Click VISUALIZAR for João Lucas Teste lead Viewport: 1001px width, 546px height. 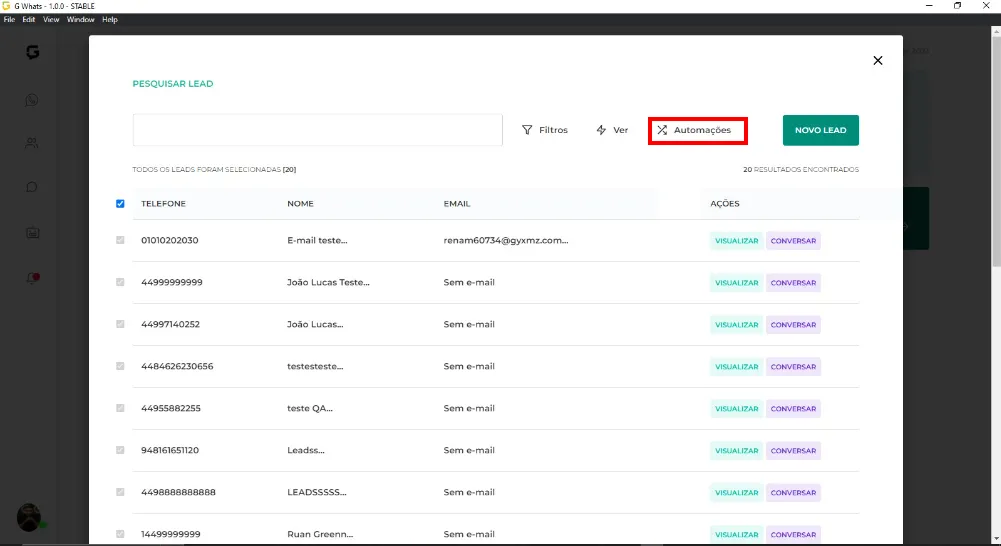pos(736,283)
